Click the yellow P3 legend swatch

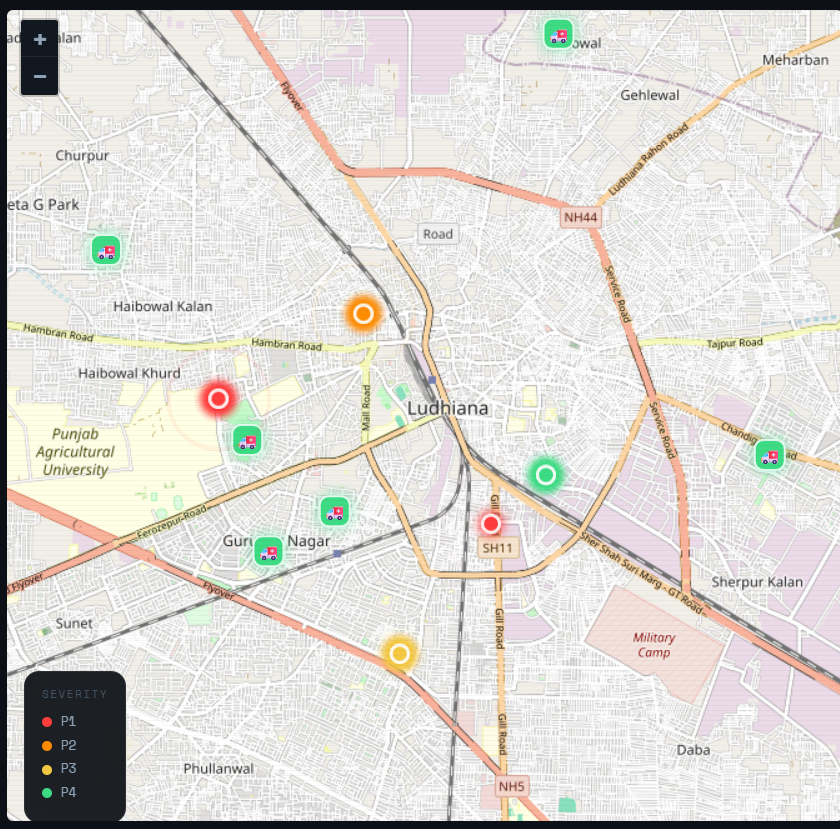click(47, 769)
